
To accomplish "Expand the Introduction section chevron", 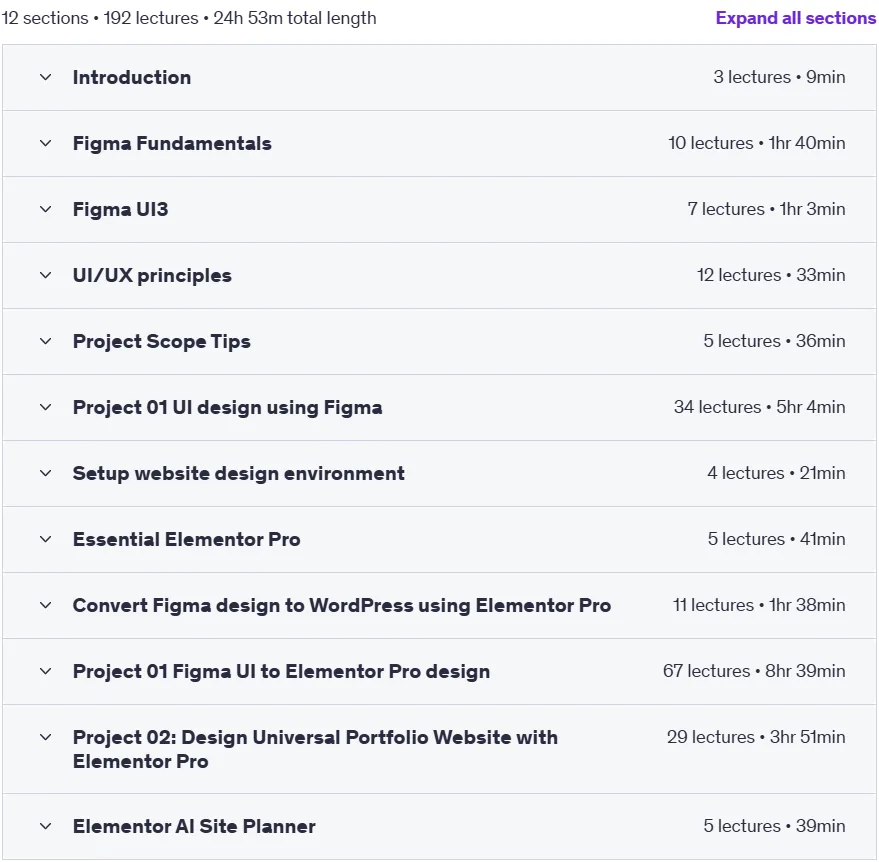I will click(45, 77).
